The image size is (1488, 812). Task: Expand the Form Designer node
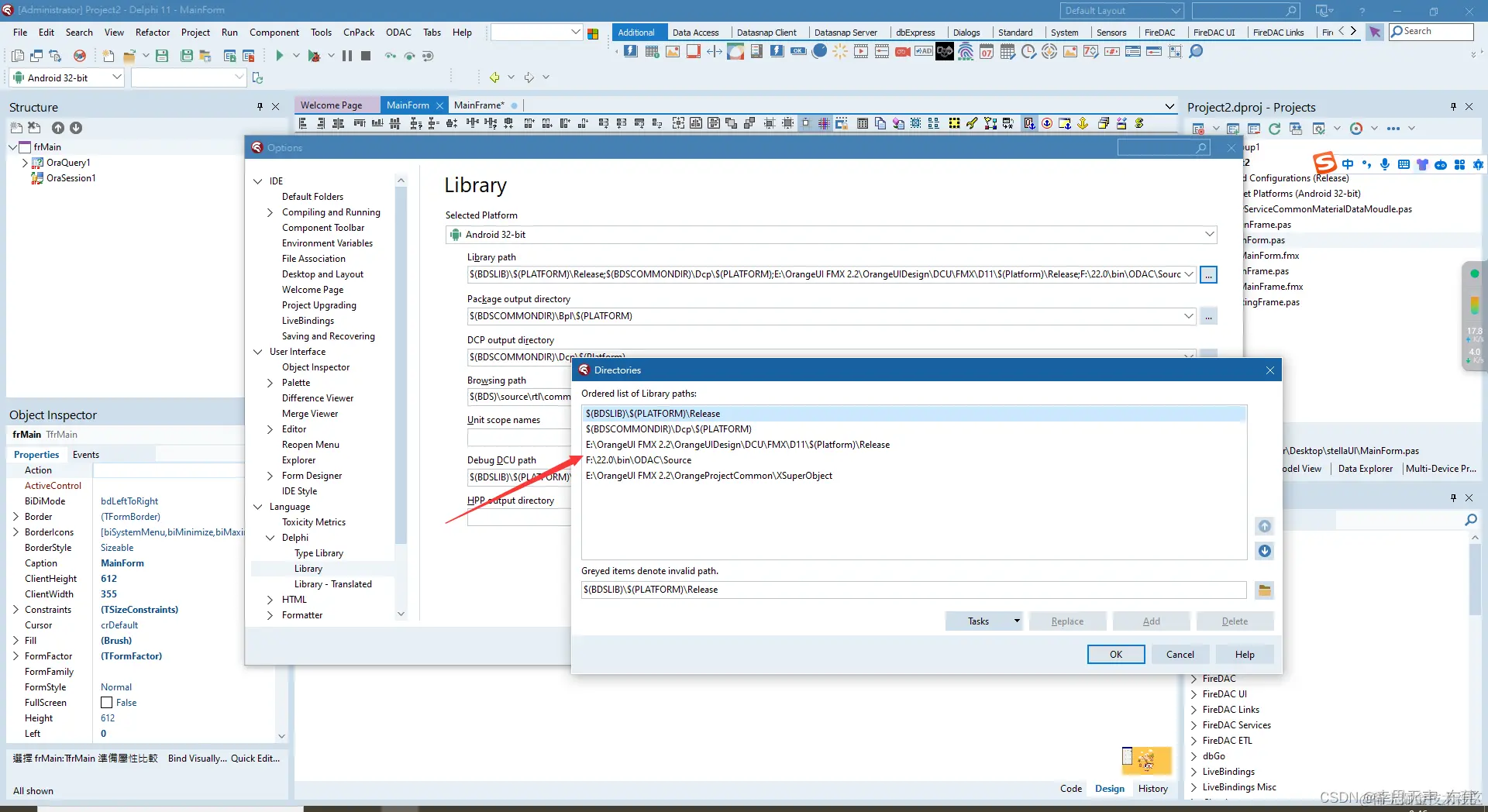(x=270, y=476)
